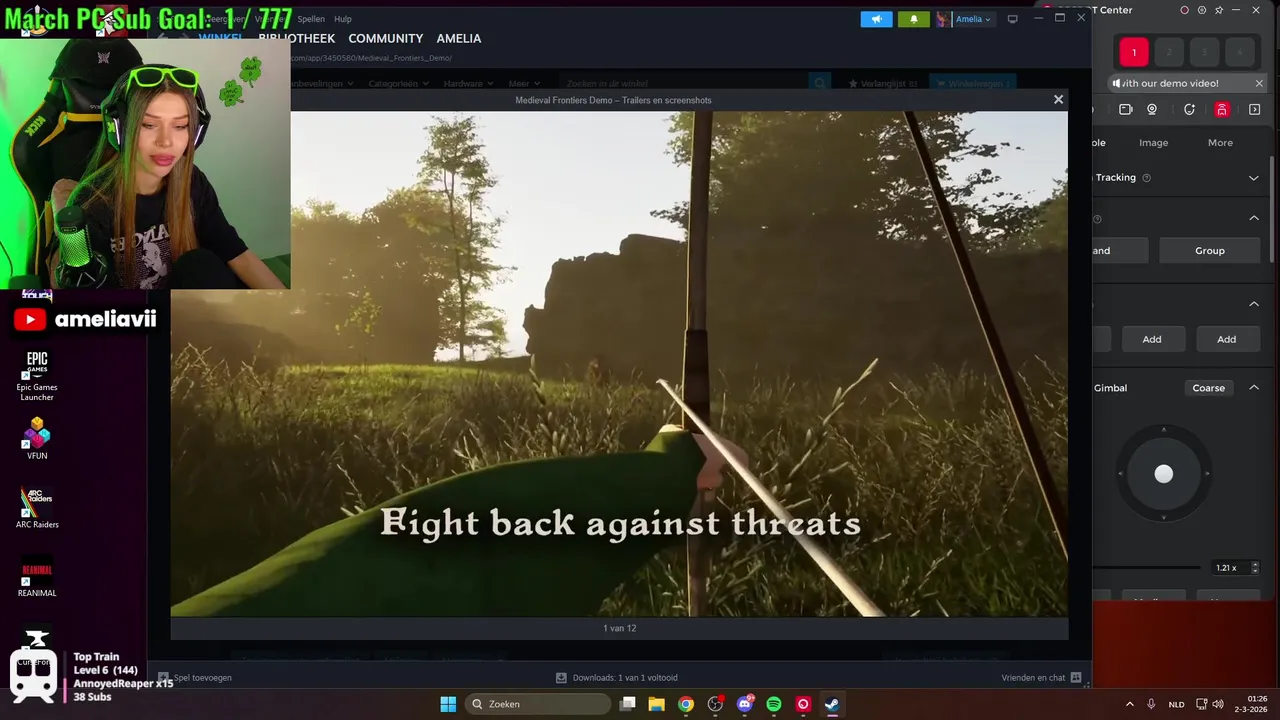The height and width of the screenshot is (720, 1280).
Task: Pan gimbal right with the right arrow
Action: tap(1207, 474)
